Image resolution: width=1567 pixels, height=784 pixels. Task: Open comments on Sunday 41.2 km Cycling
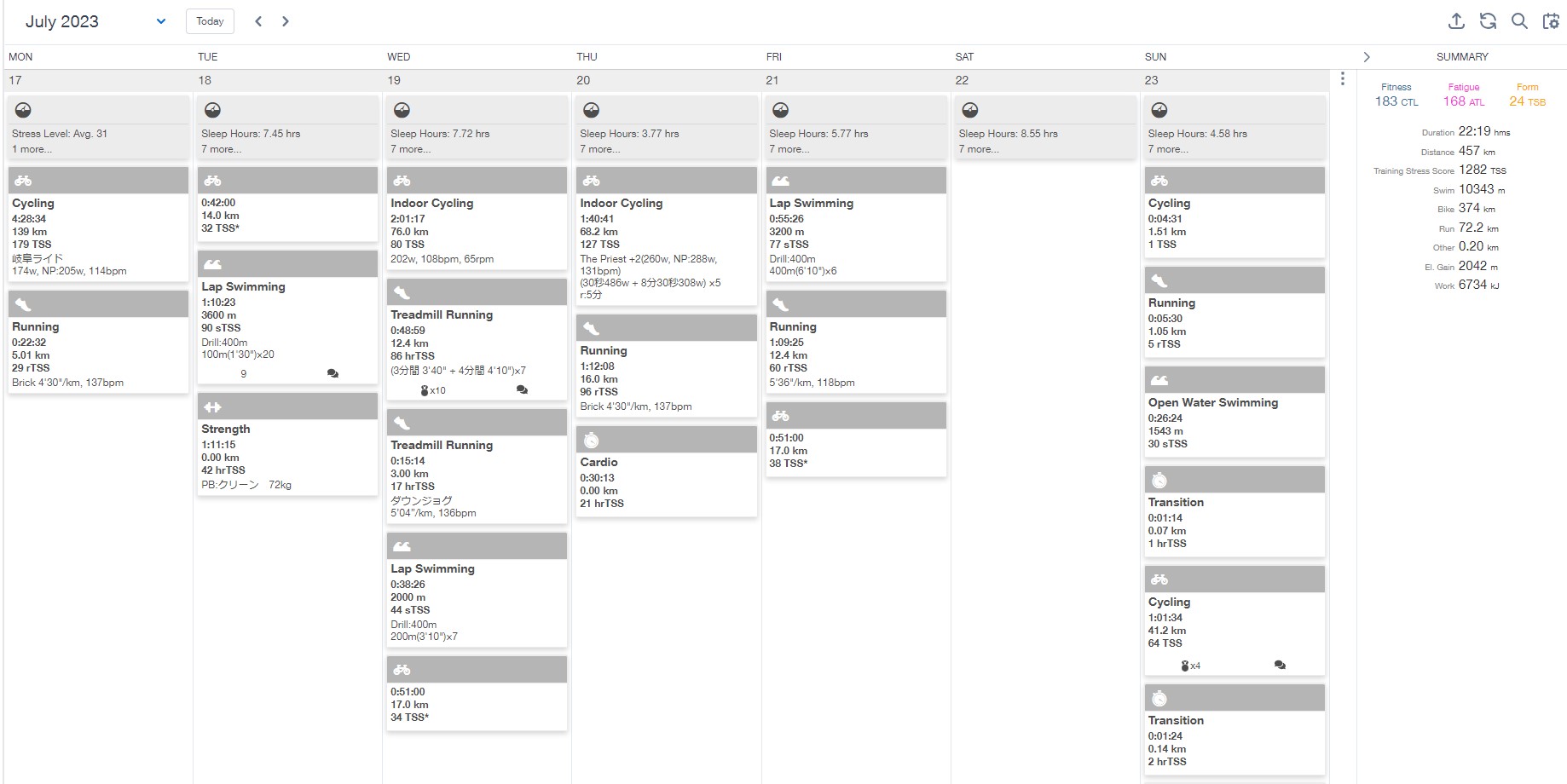tap(1280, 665)
